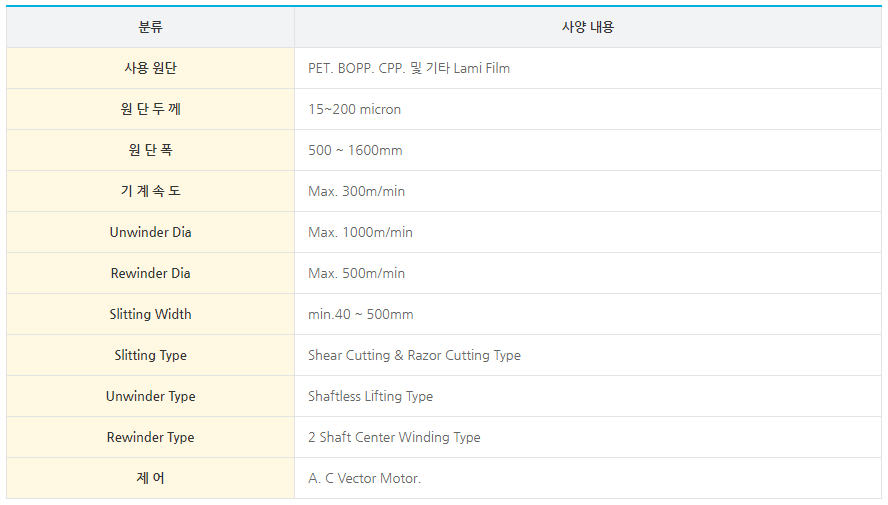Click the Max. 1000m/min value
888x505 pixels.
360,233
